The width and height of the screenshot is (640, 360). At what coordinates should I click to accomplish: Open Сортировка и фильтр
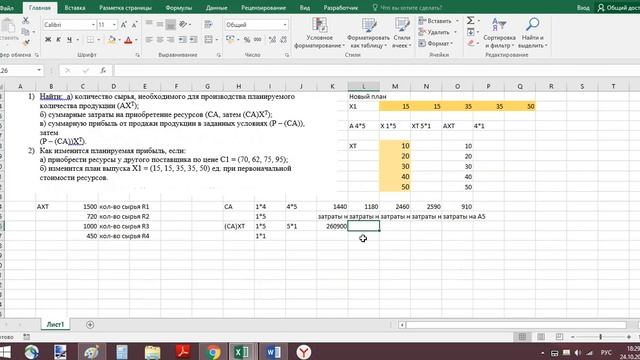[500, 33]
